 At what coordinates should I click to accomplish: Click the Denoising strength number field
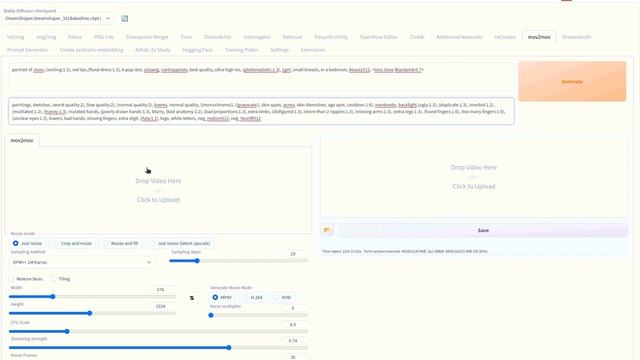(295, 340)
